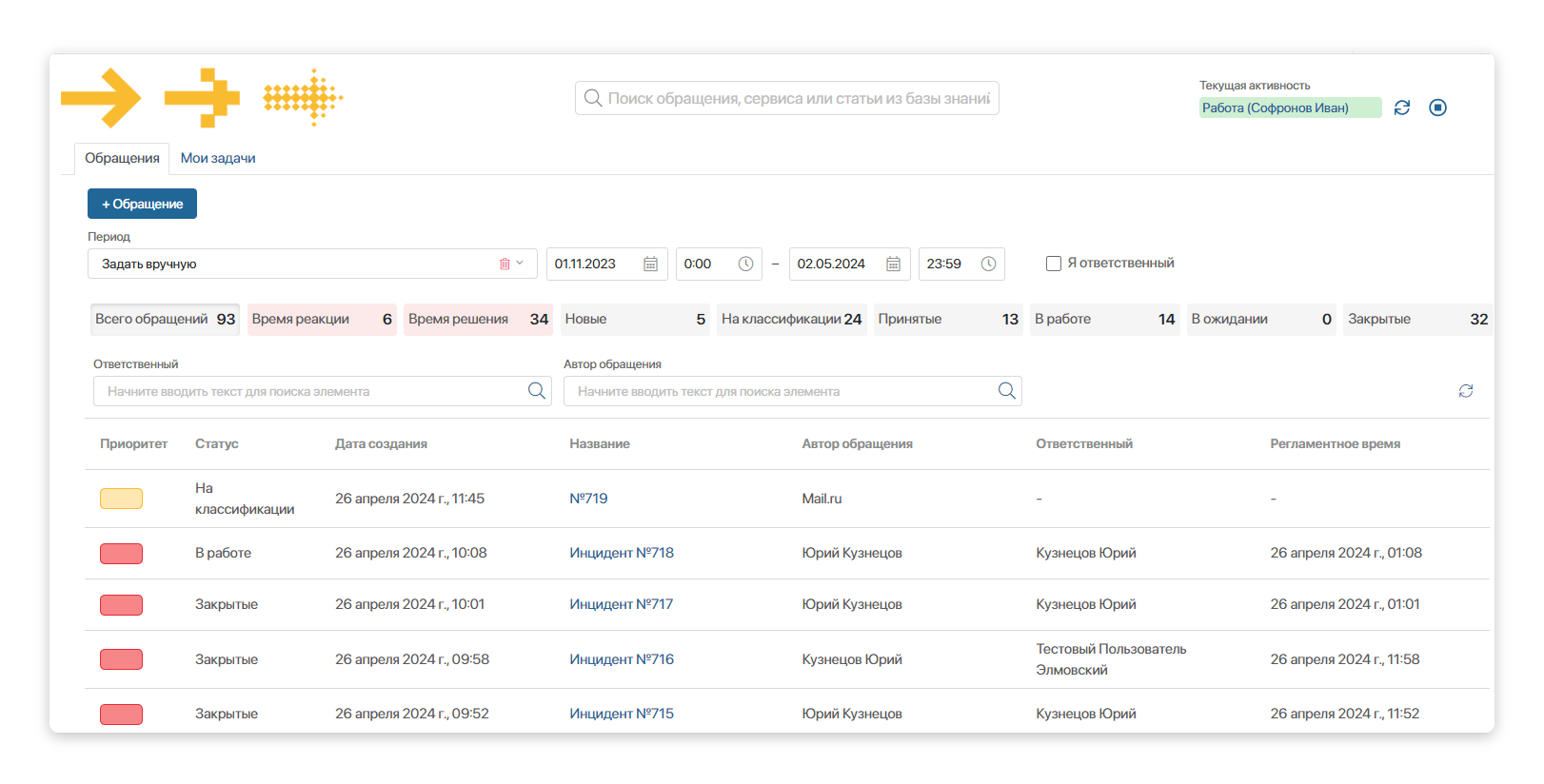1544x784 pixels.
Task: Filter by В ожидании 0
Action: click(x=1261, y=319)
